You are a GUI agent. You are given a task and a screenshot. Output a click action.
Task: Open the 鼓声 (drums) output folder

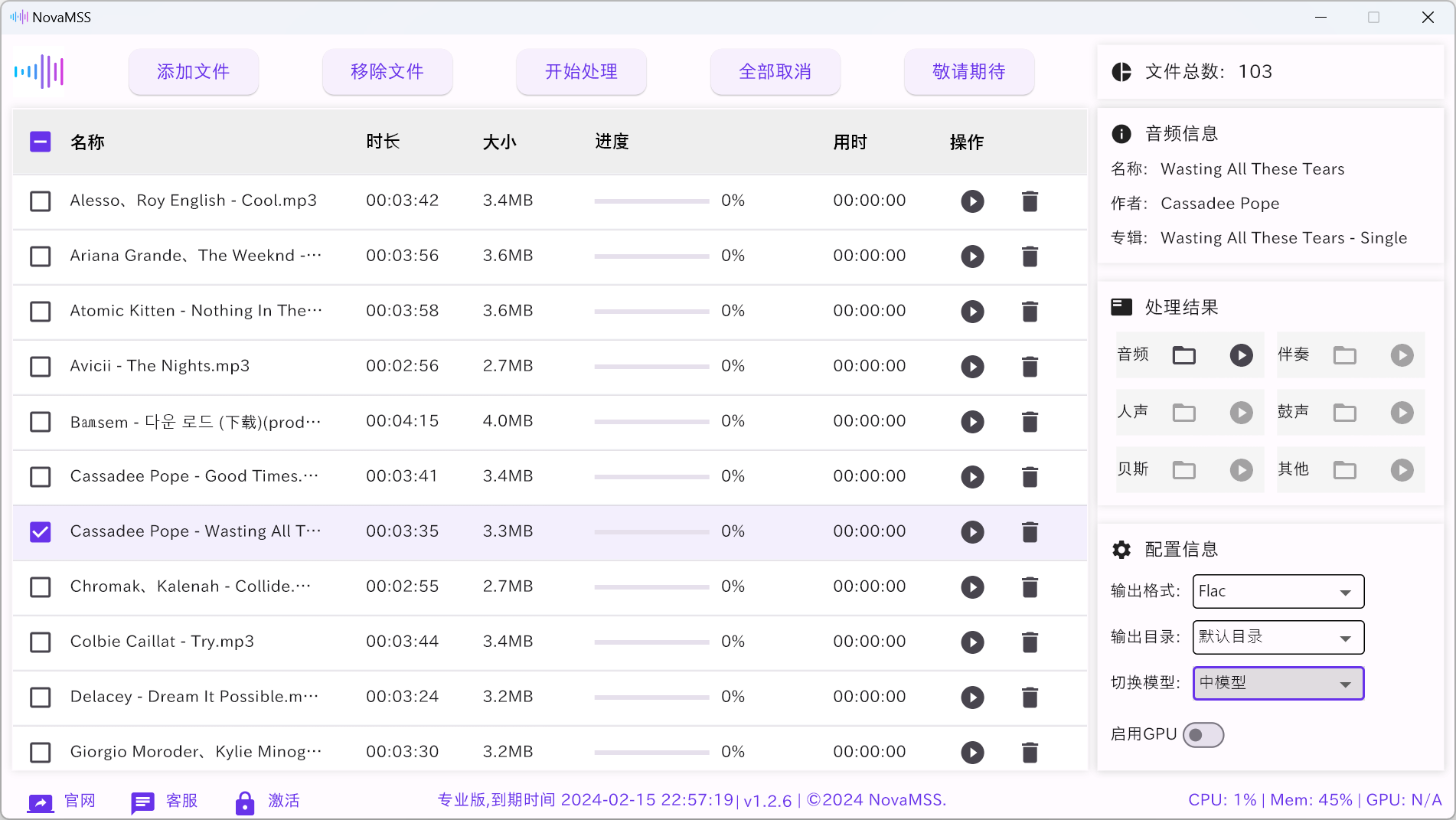(1344, 412)
